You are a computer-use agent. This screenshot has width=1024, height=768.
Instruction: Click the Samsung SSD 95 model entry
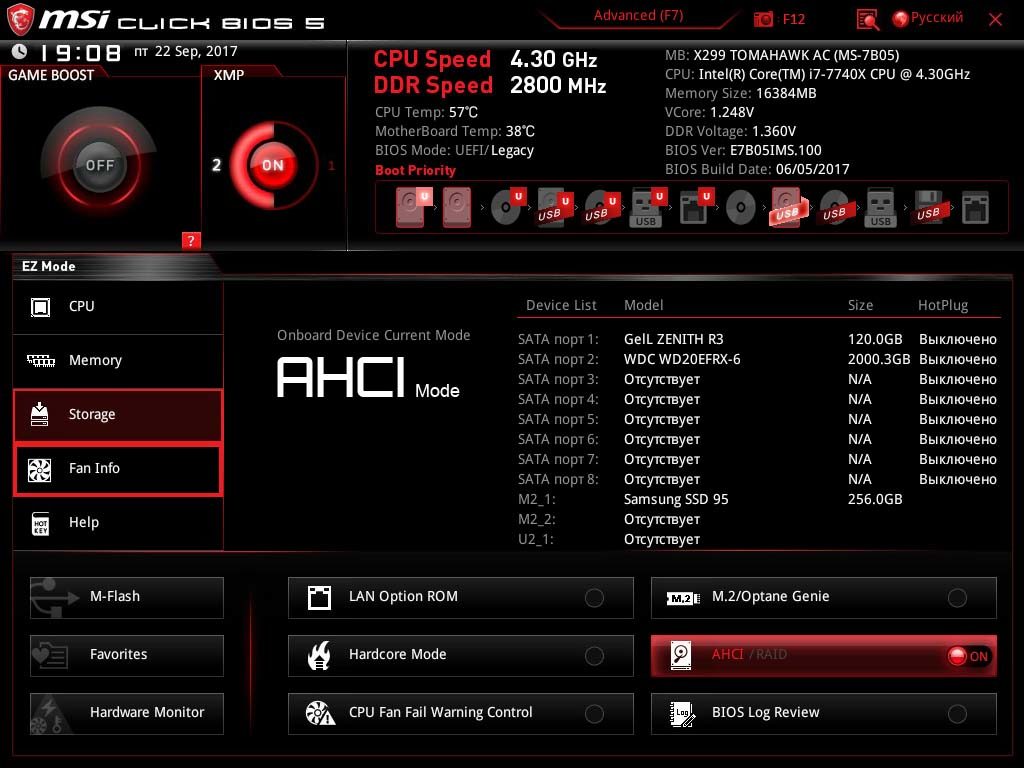676,499
